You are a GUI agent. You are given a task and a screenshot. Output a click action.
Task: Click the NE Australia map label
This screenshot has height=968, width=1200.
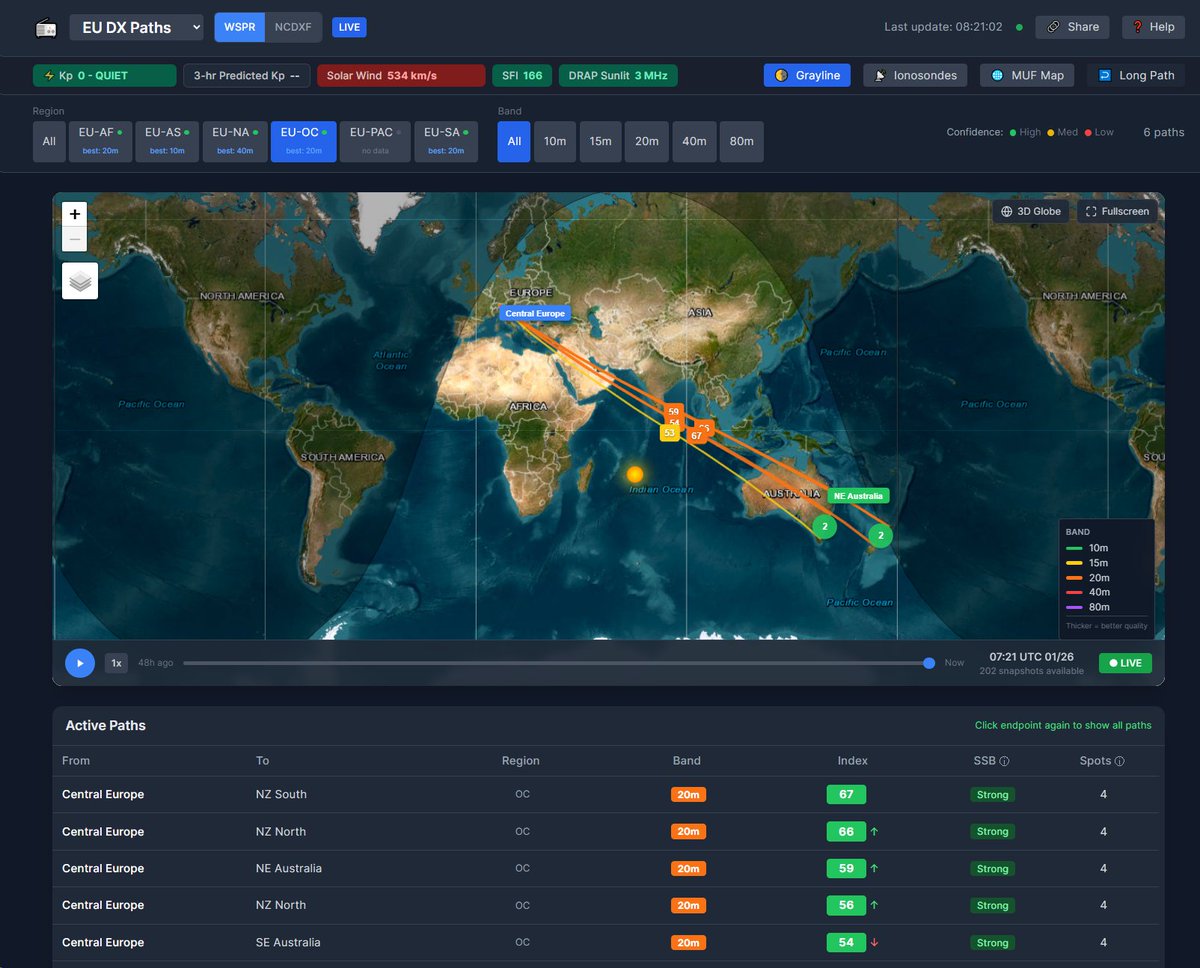click(x=858, y=496)
